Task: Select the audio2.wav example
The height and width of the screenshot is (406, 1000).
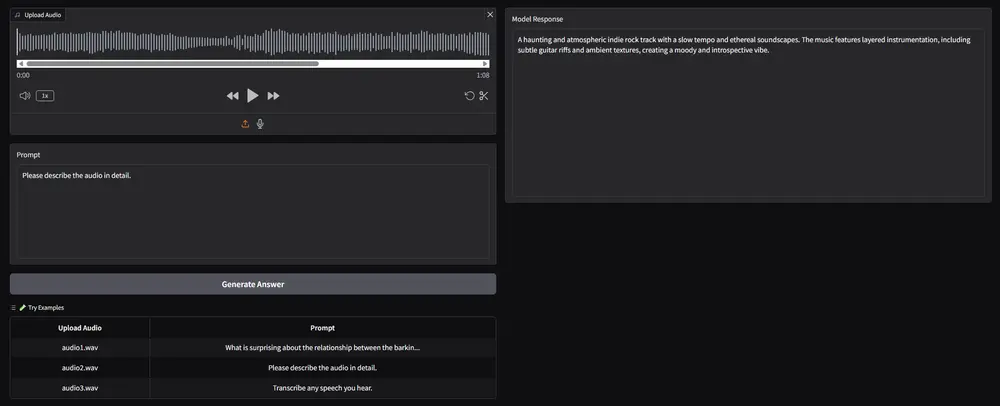Action: 80,368
